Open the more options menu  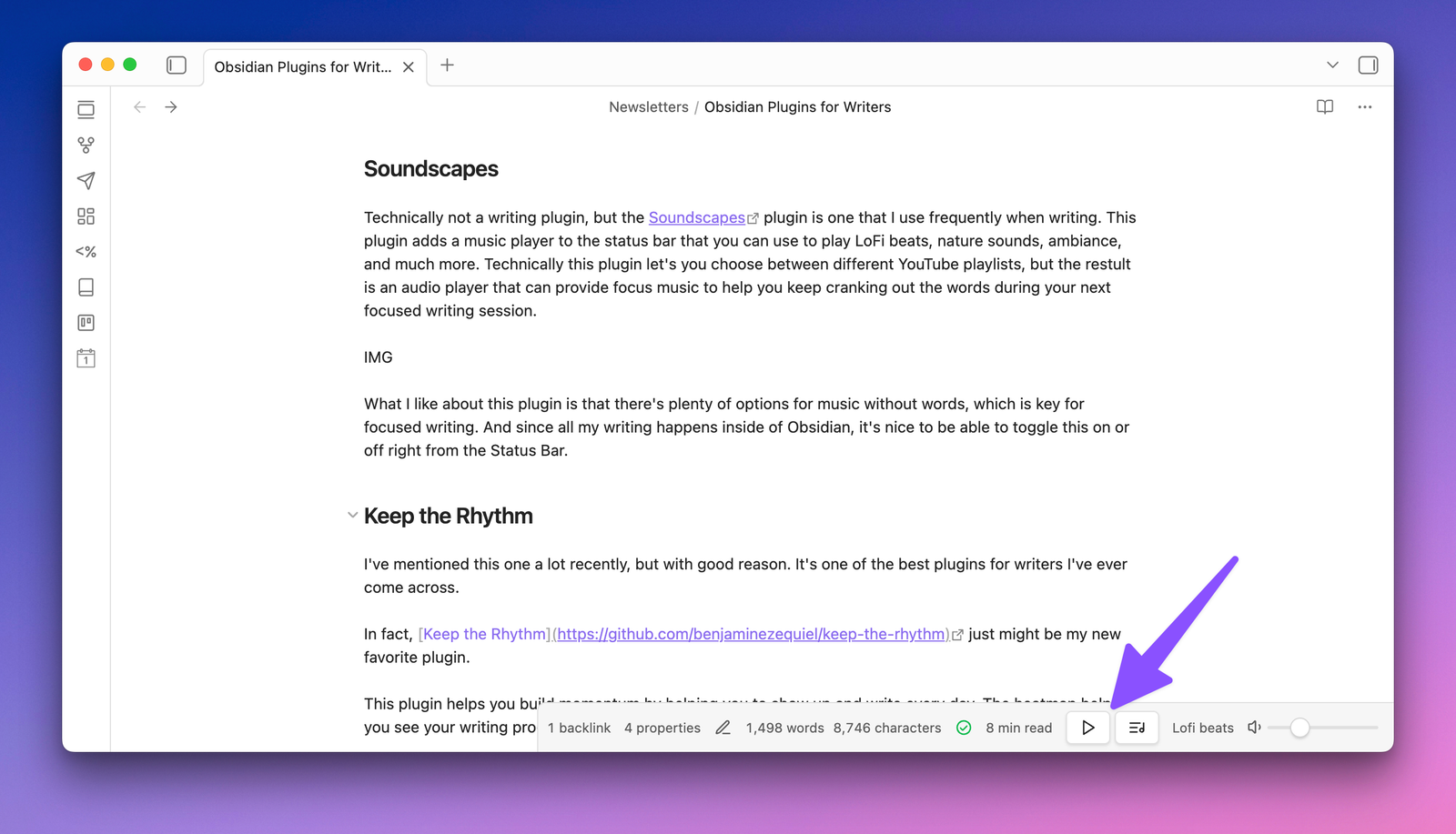click(x=1365, y=106)
